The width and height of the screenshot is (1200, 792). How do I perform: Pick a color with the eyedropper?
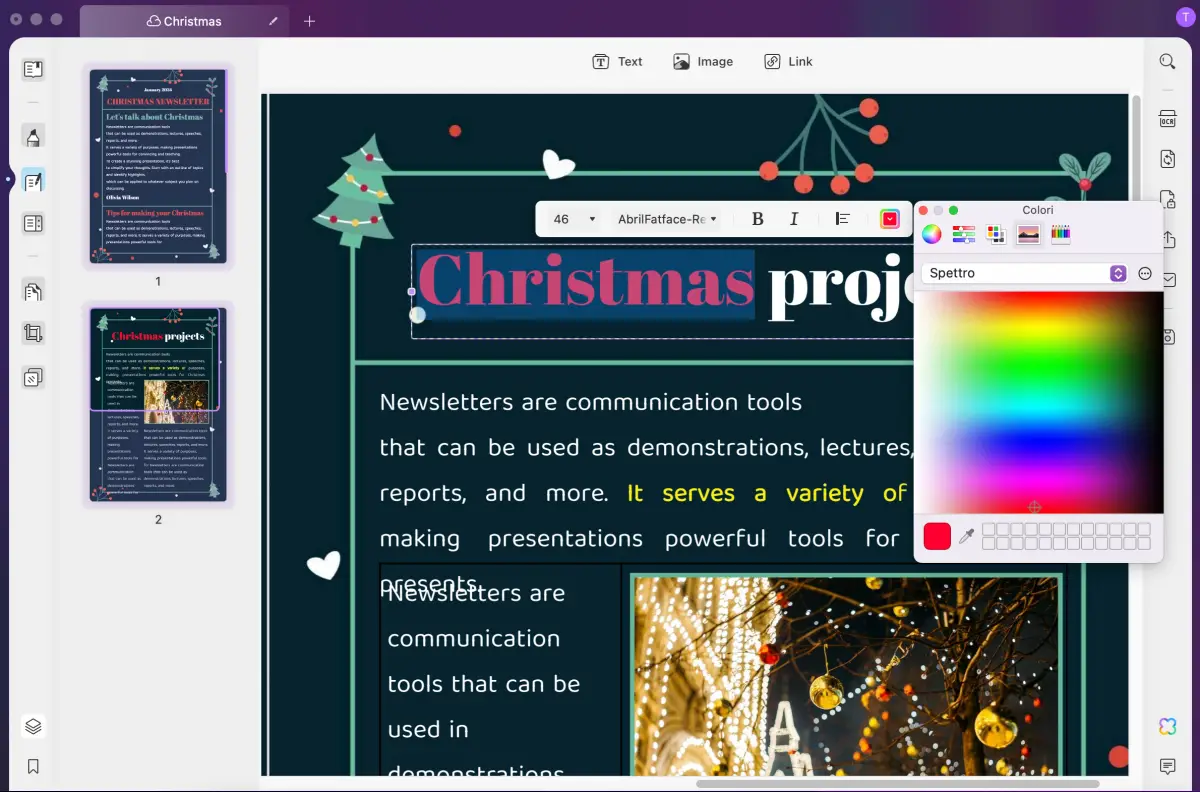pyautogui.click(x=966, y=537)
